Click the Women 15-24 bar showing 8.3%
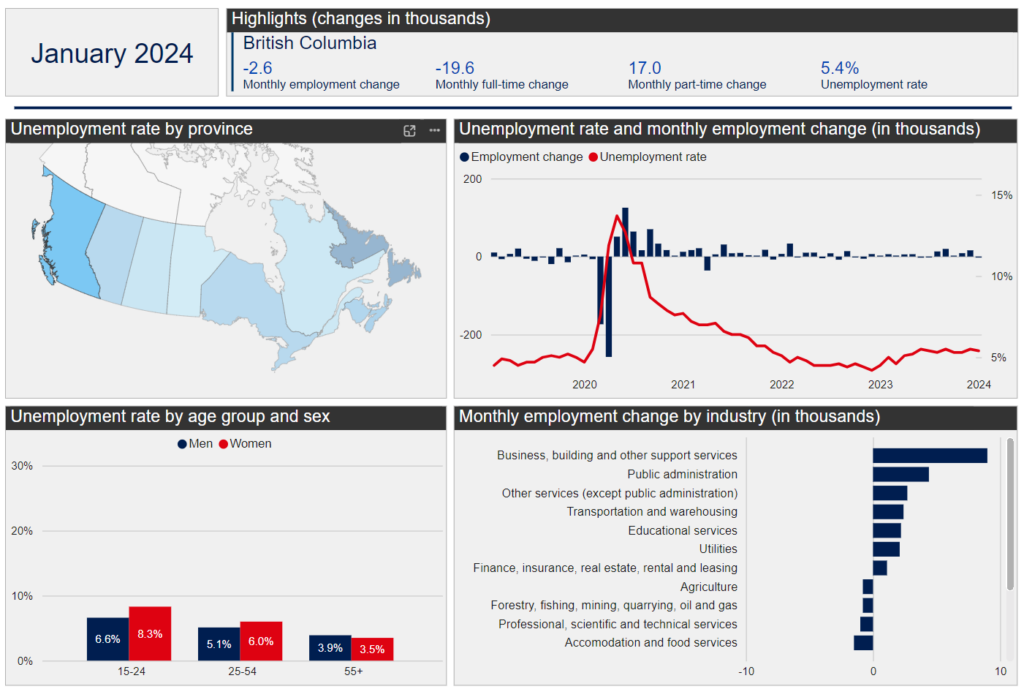This screenshot has width=1024, height=689. coord(150,633)
